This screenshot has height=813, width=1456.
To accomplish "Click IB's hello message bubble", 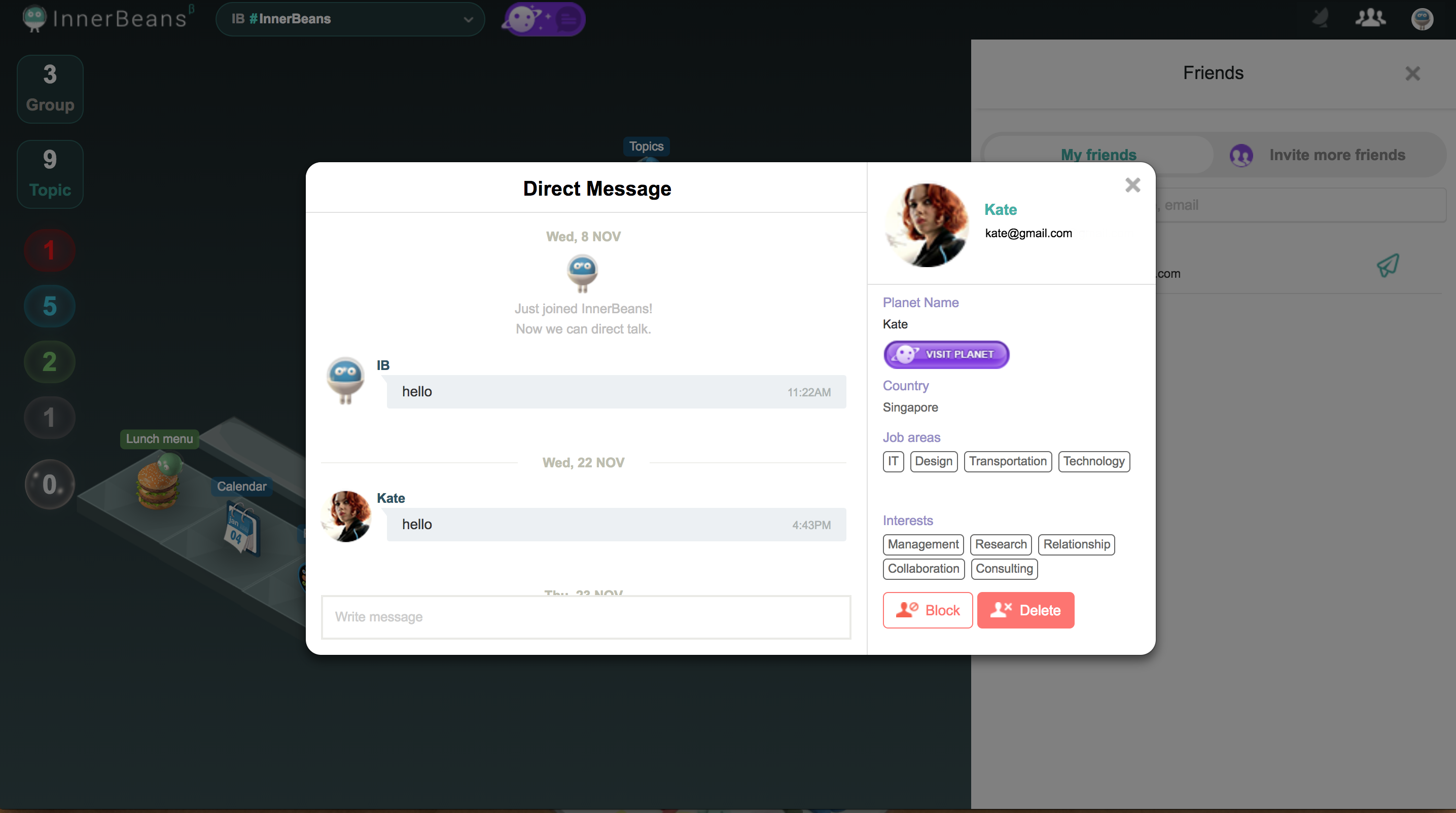I will 616,391.
